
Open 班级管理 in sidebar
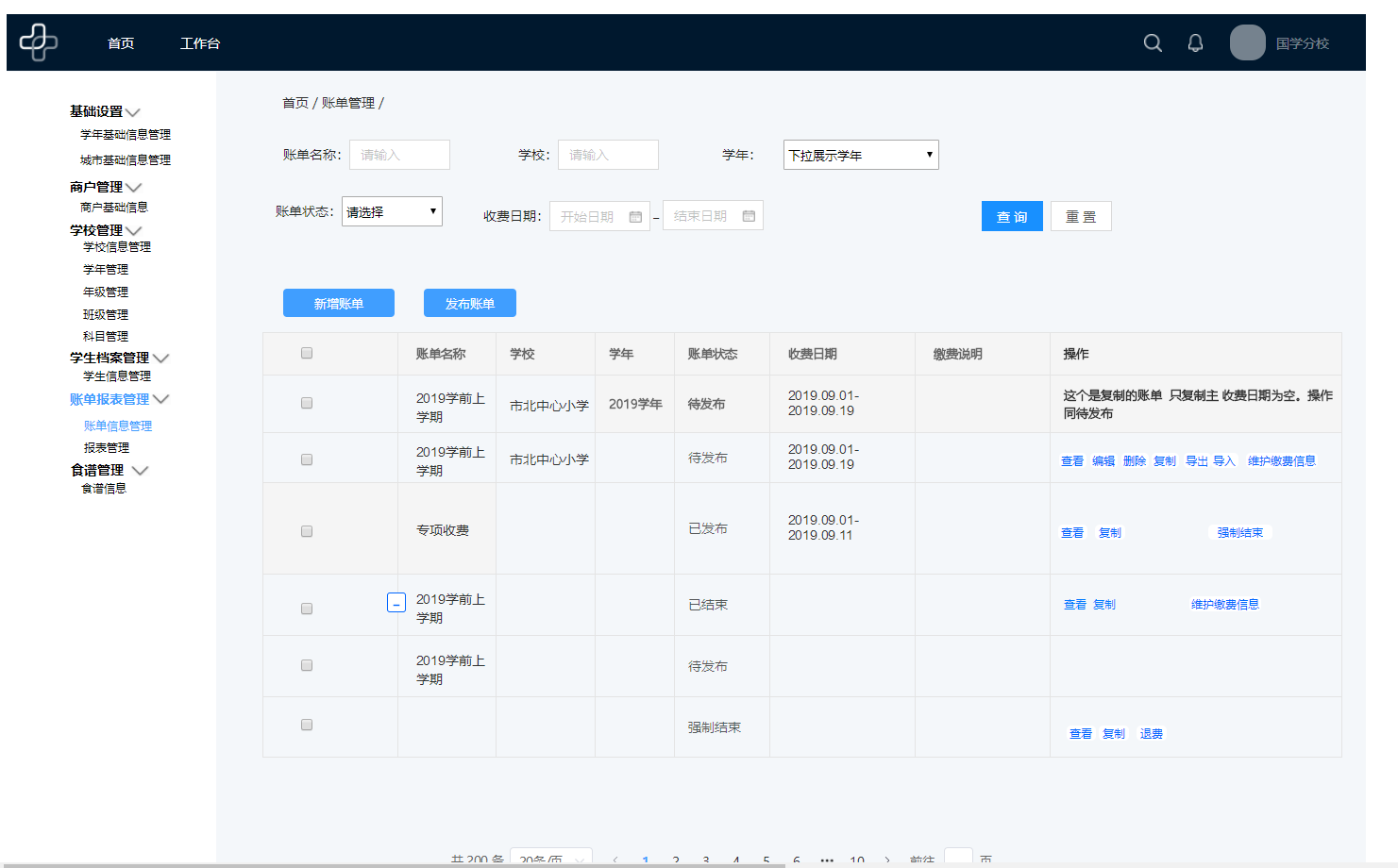(106, 315)
